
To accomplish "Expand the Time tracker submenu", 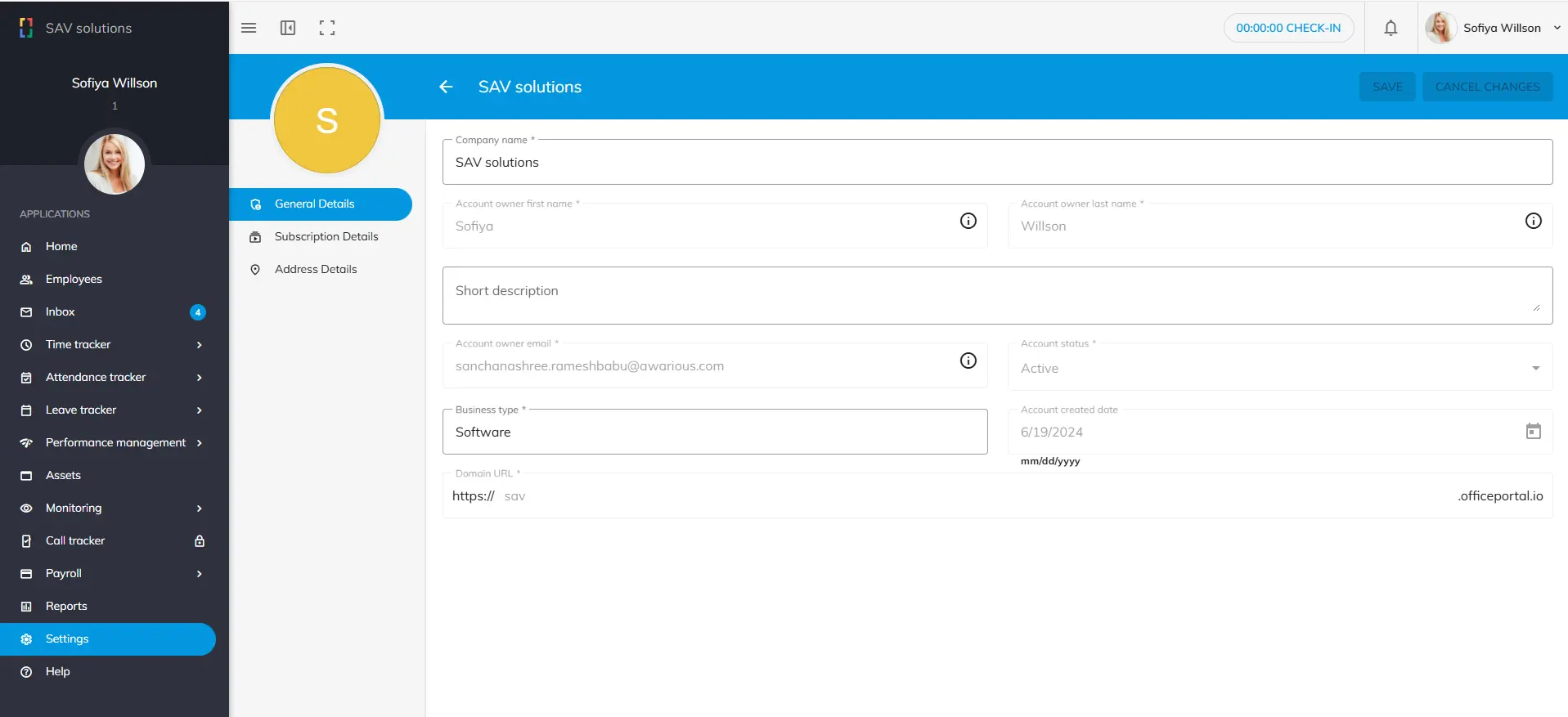I will click(199, 345).
